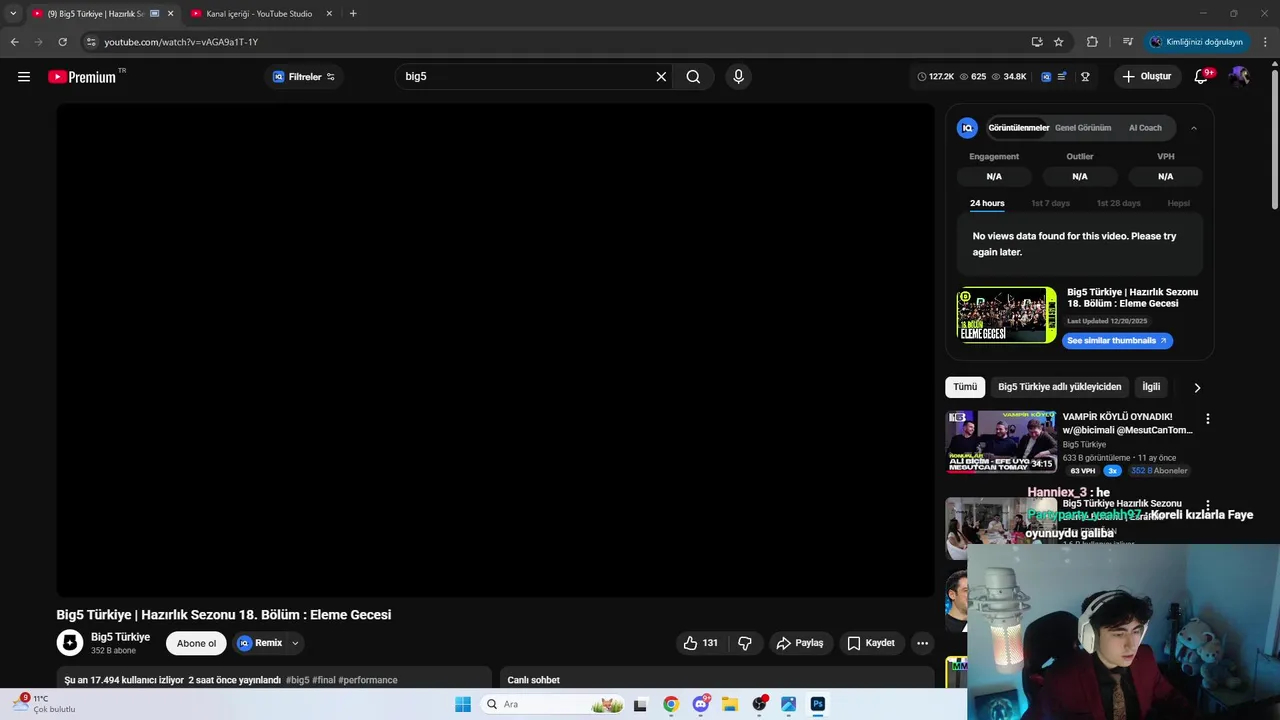1280x720 pixels.
Task: Click the #big5 hashtag link
Action: 297,680
